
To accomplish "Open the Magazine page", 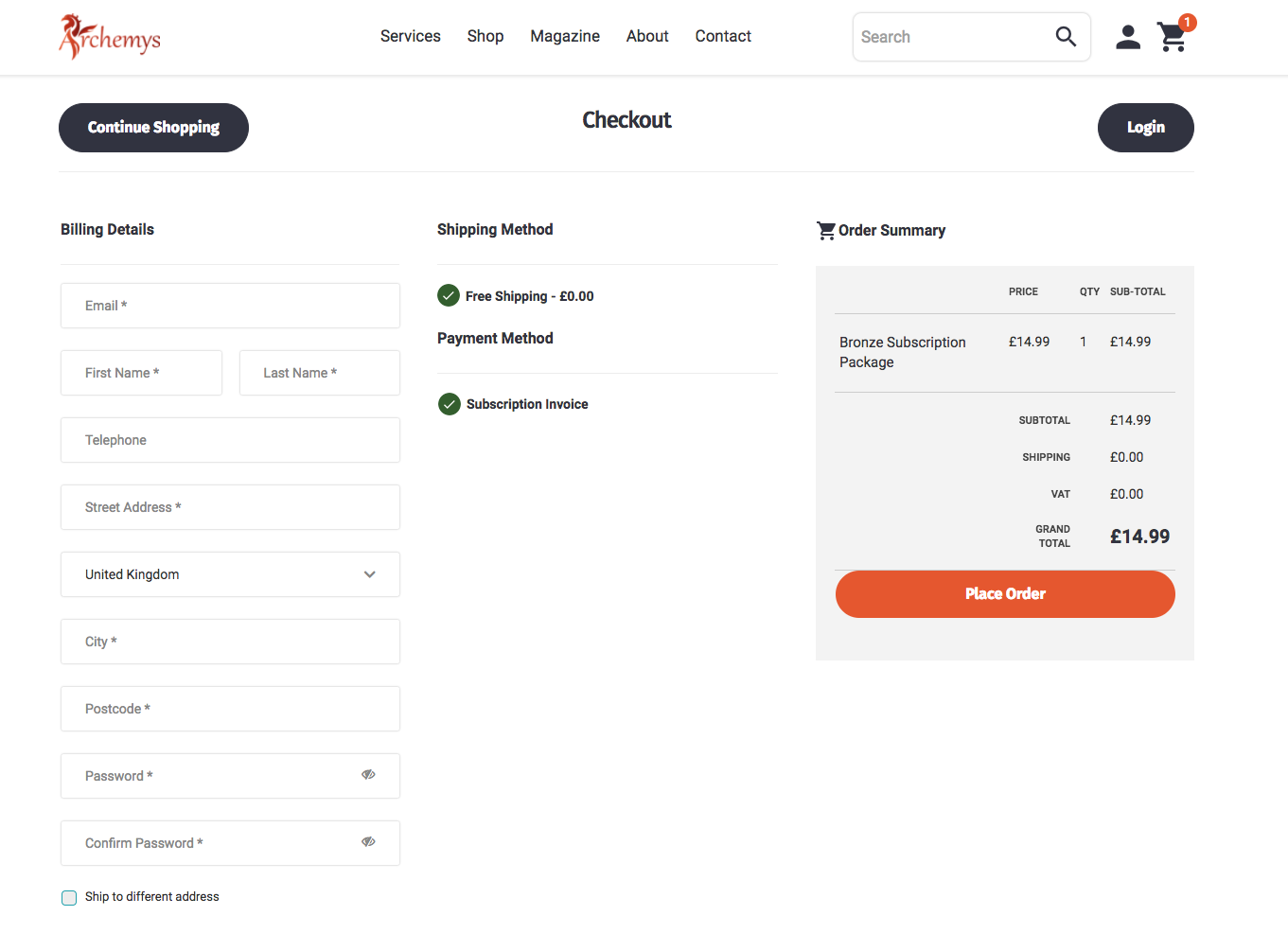I will click(x=564, y=36).
